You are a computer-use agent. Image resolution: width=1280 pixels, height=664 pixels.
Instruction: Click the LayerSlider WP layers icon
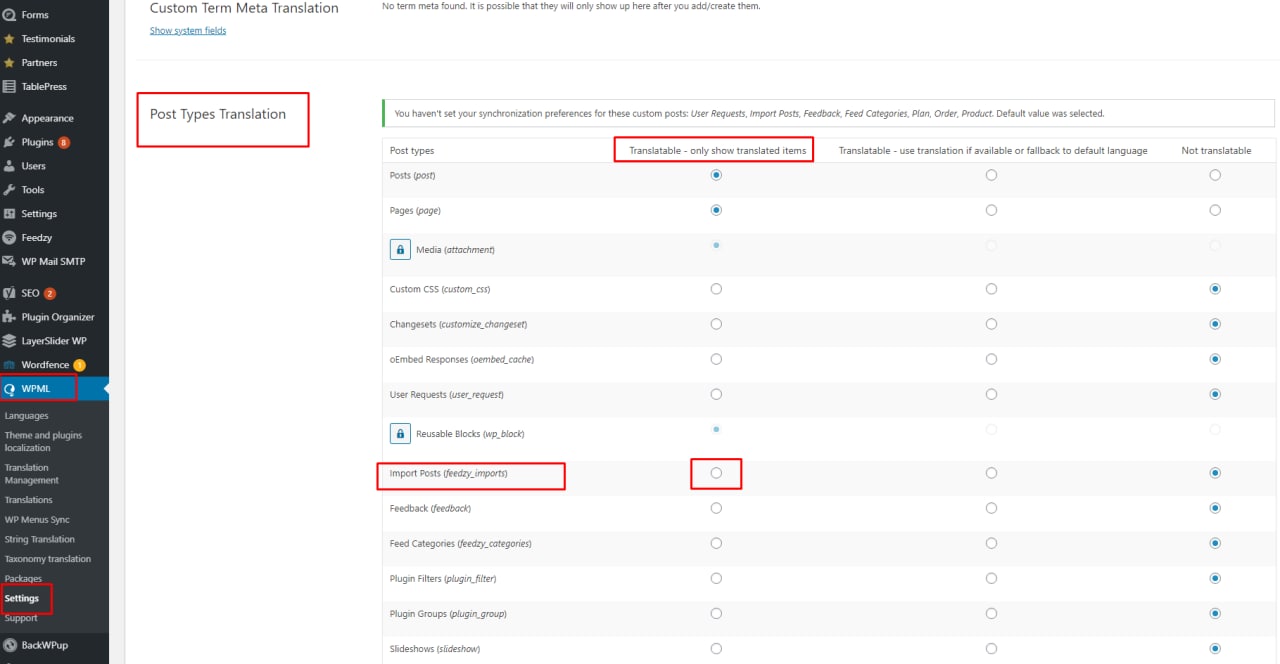click(x=9, y=341)
